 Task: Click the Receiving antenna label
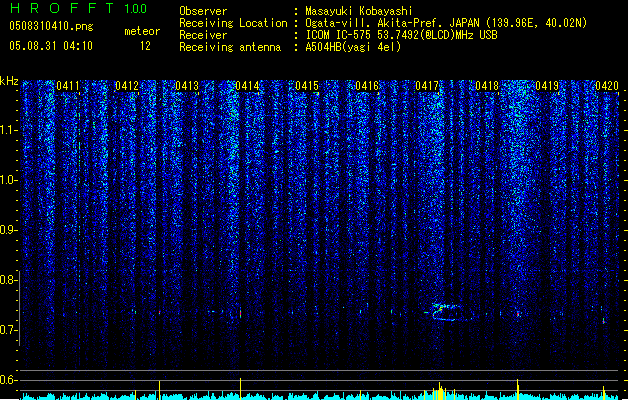point(230,47)
